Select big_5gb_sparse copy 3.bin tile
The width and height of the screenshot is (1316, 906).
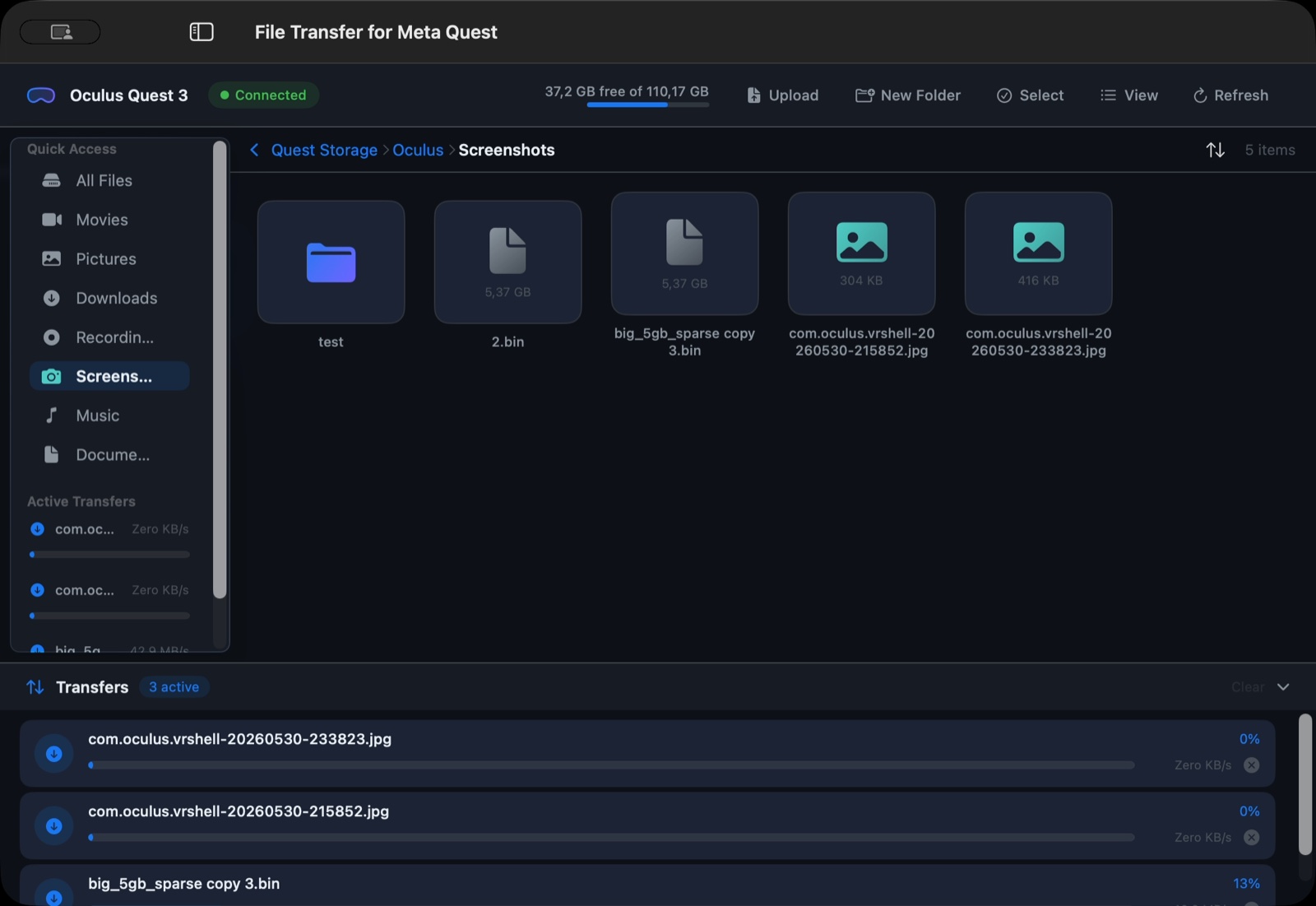pos(684,253)
